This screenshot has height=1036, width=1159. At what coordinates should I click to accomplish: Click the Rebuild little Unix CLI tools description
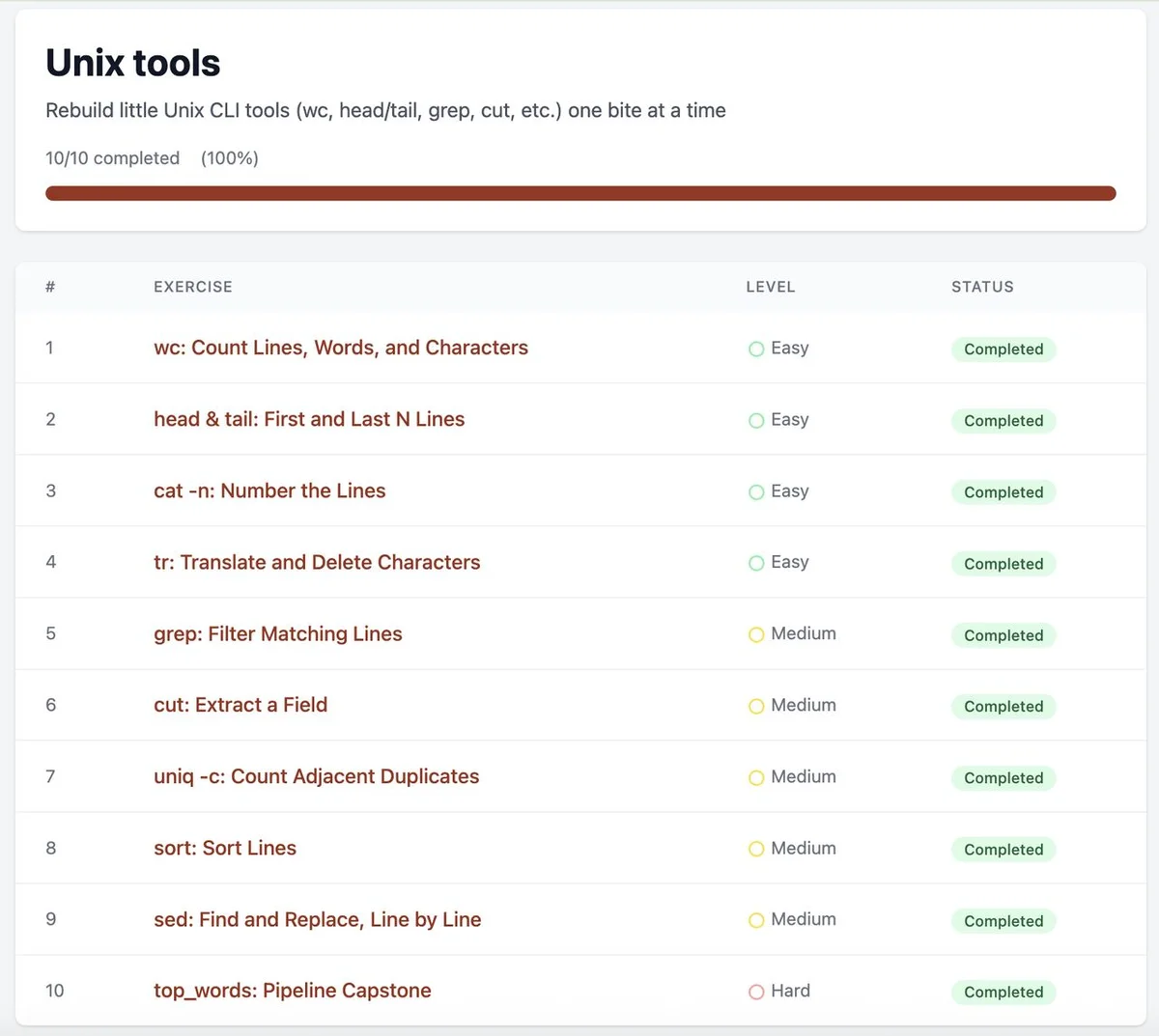pyautogui.click(x=385, y=110)
